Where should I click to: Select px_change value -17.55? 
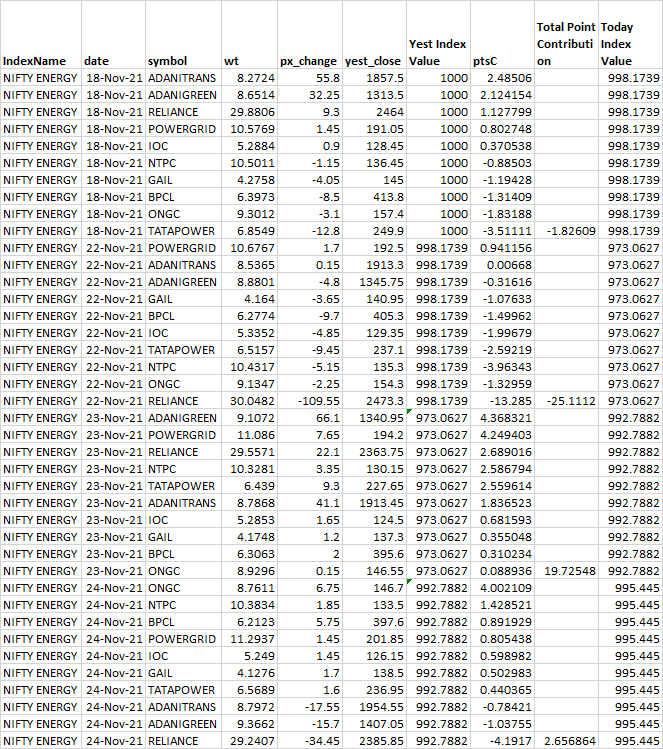click(322, 707)
